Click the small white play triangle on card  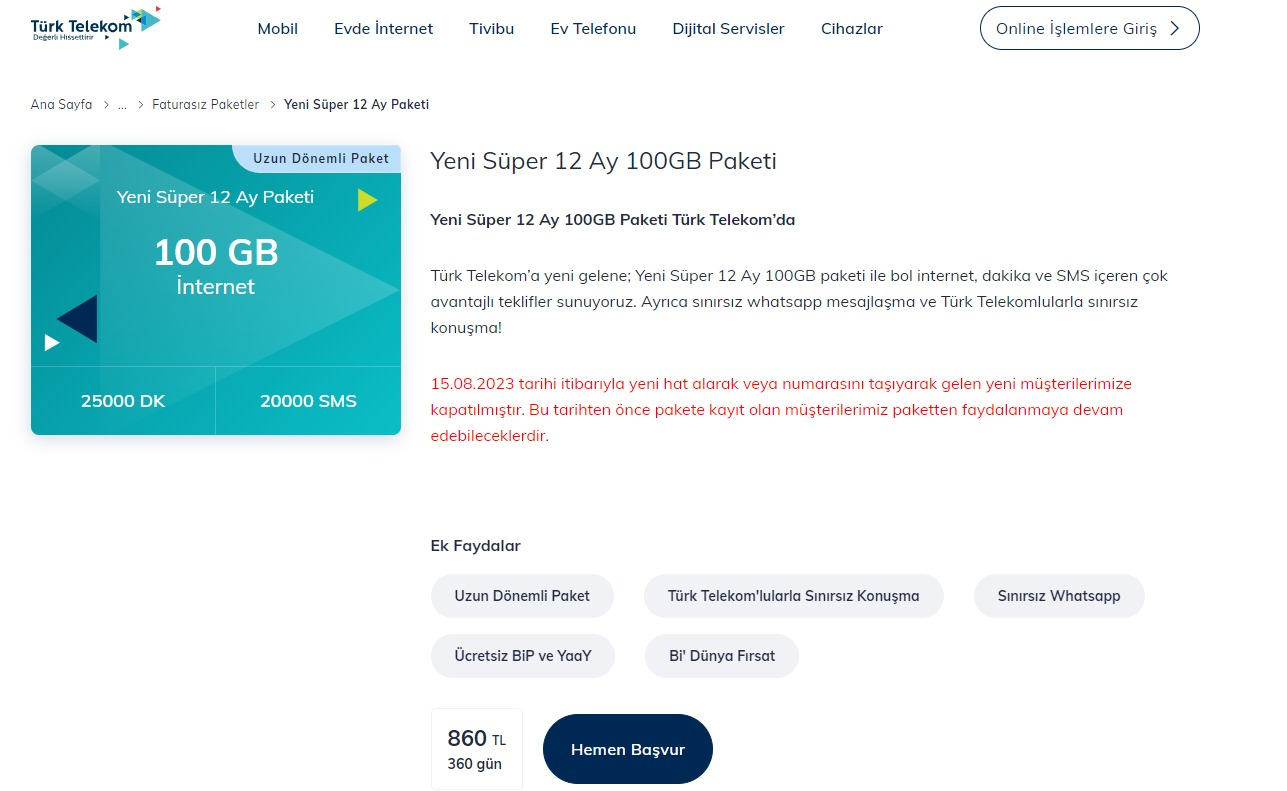(52, 343)
